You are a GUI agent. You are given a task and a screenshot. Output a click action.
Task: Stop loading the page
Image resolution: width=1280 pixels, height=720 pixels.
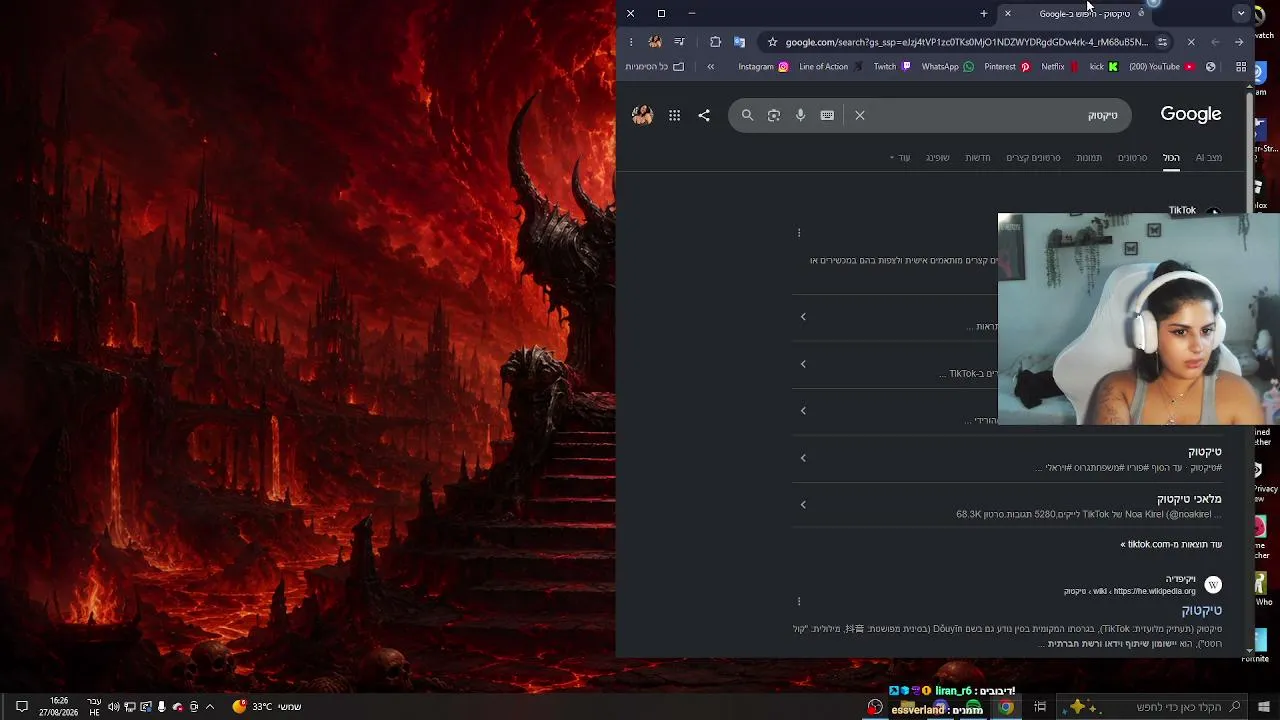click(x=1191, y=42)
